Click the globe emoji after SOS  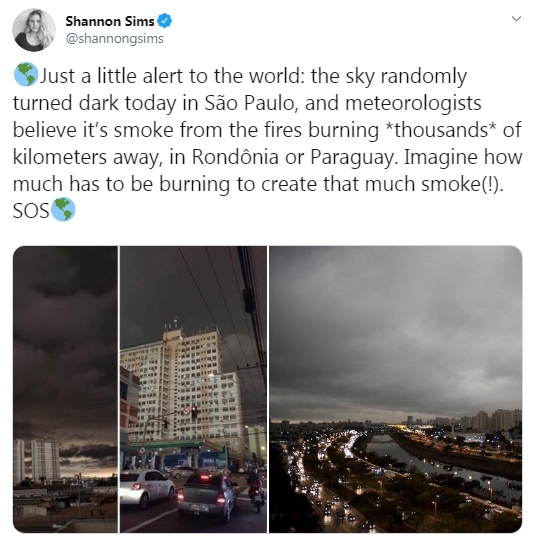(63, 209)
